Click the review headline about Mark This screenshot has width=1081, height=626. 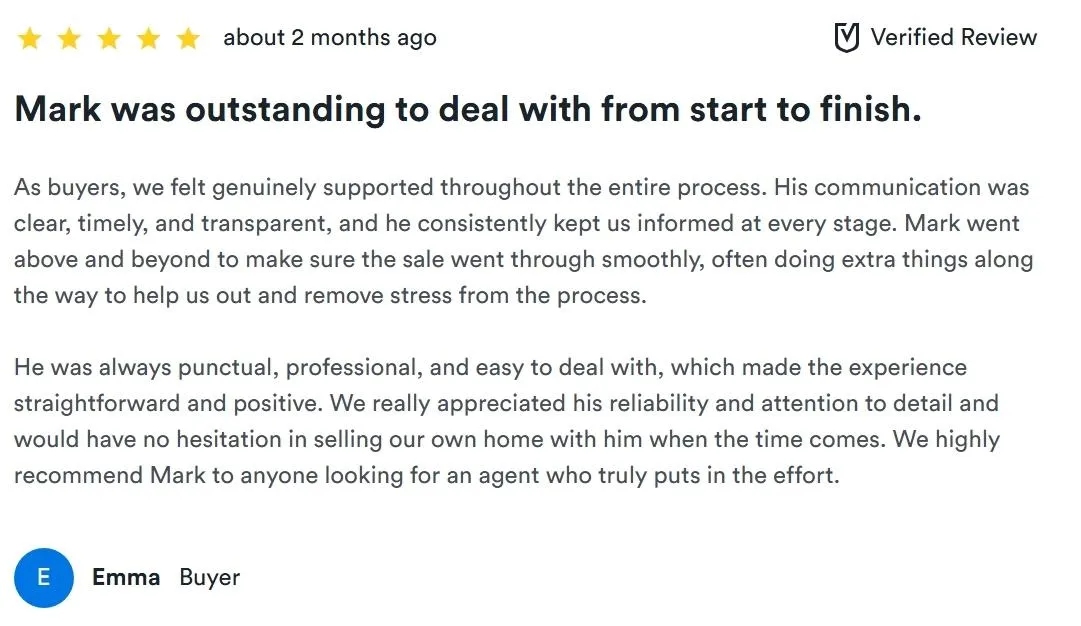point(467,109)
